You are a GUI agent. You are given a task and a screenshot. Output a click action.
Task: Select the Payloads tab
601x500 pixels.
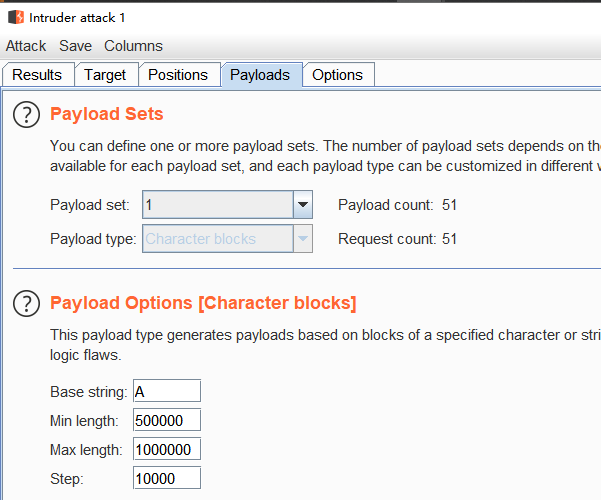point(260,75)
